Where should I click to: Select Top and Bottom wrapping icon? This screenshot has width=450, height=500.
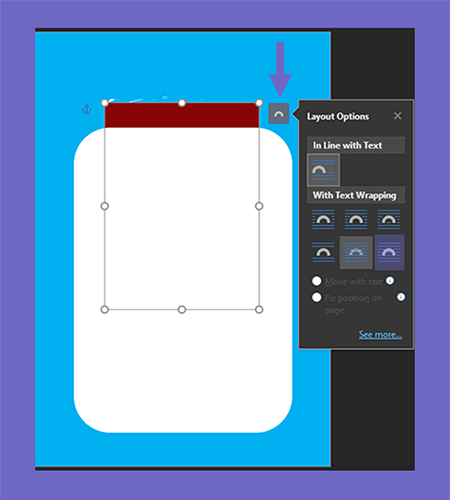coord(323,252)
